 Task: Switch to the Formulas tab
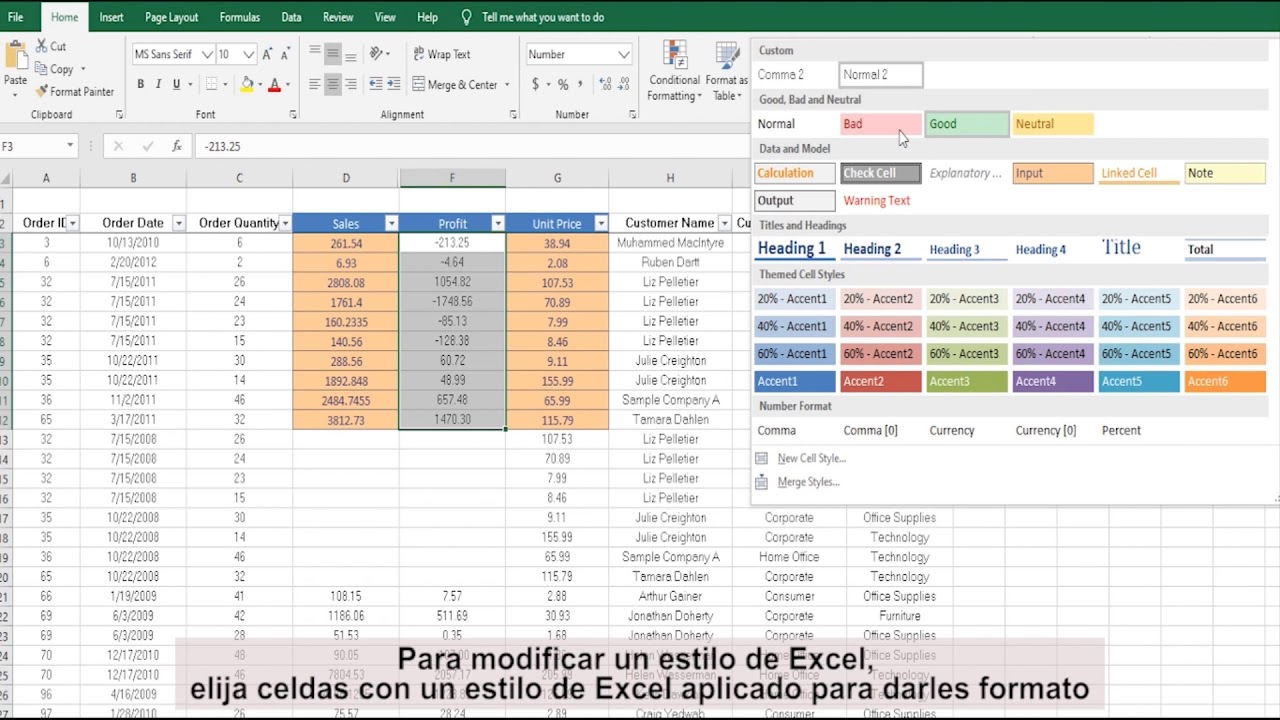point(240,17)
